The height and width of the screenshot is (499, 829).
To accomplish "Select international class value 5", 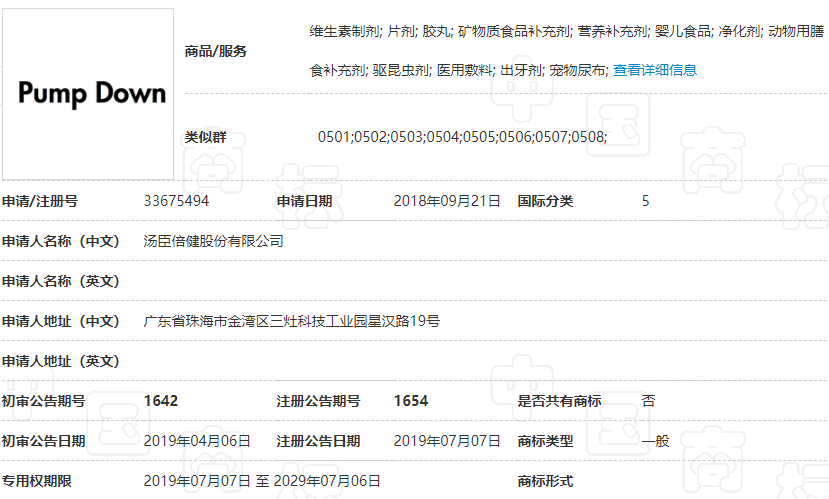I will 646,201.
